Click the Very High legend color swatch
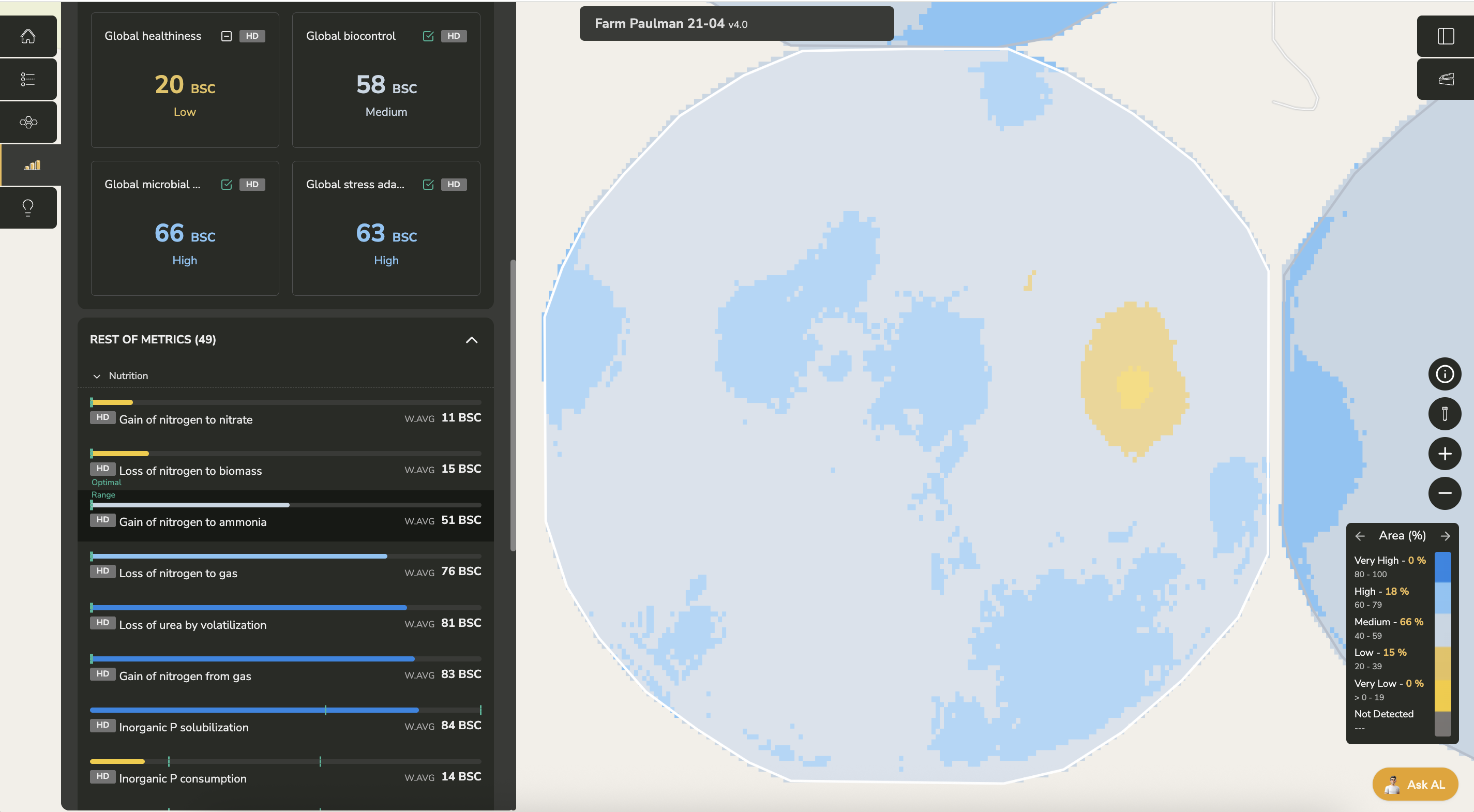 pyautogui.click(x=1442, y=566)
